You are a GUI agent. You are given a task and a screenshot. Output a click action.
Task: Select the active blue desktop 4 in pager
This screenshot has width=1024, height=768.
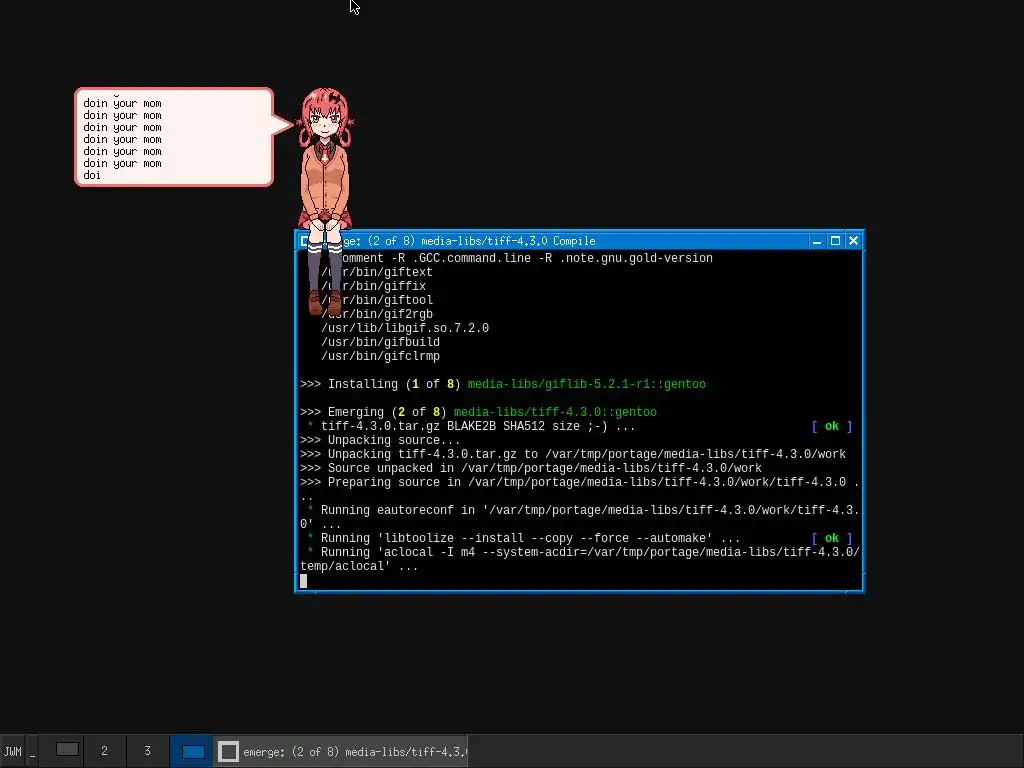tap(192, 751)
